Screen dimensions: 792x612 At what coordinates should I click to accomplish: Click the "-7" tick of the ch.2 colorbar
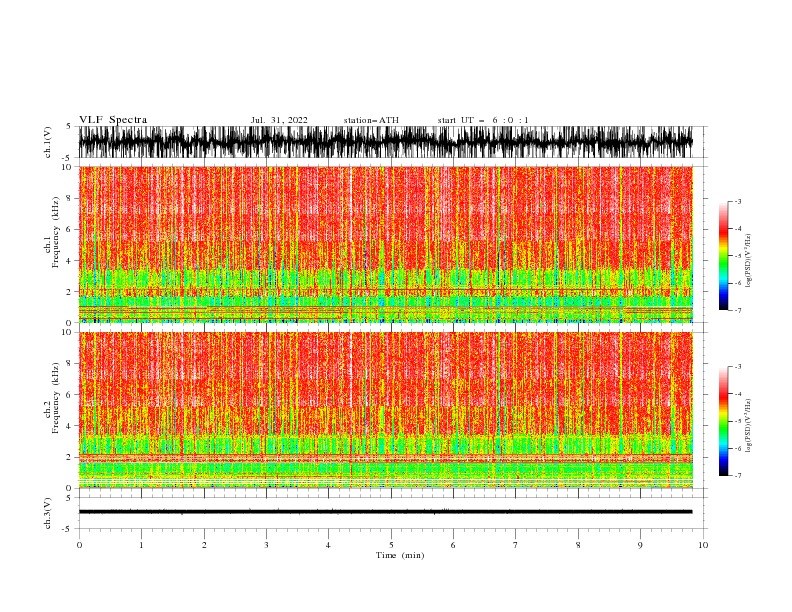737,476
